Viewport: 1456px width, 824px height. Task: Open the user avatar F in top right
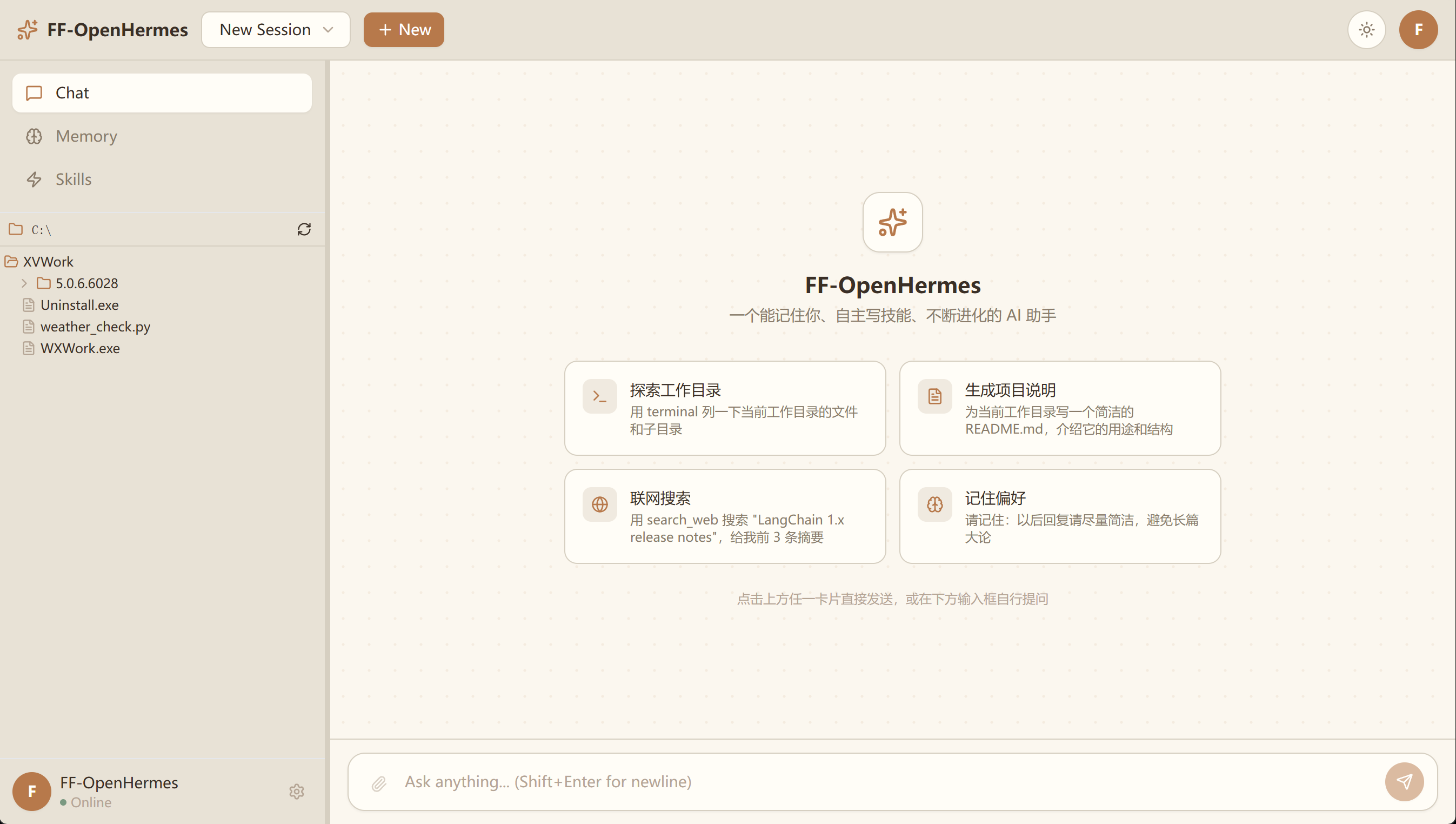point(1418,29)
